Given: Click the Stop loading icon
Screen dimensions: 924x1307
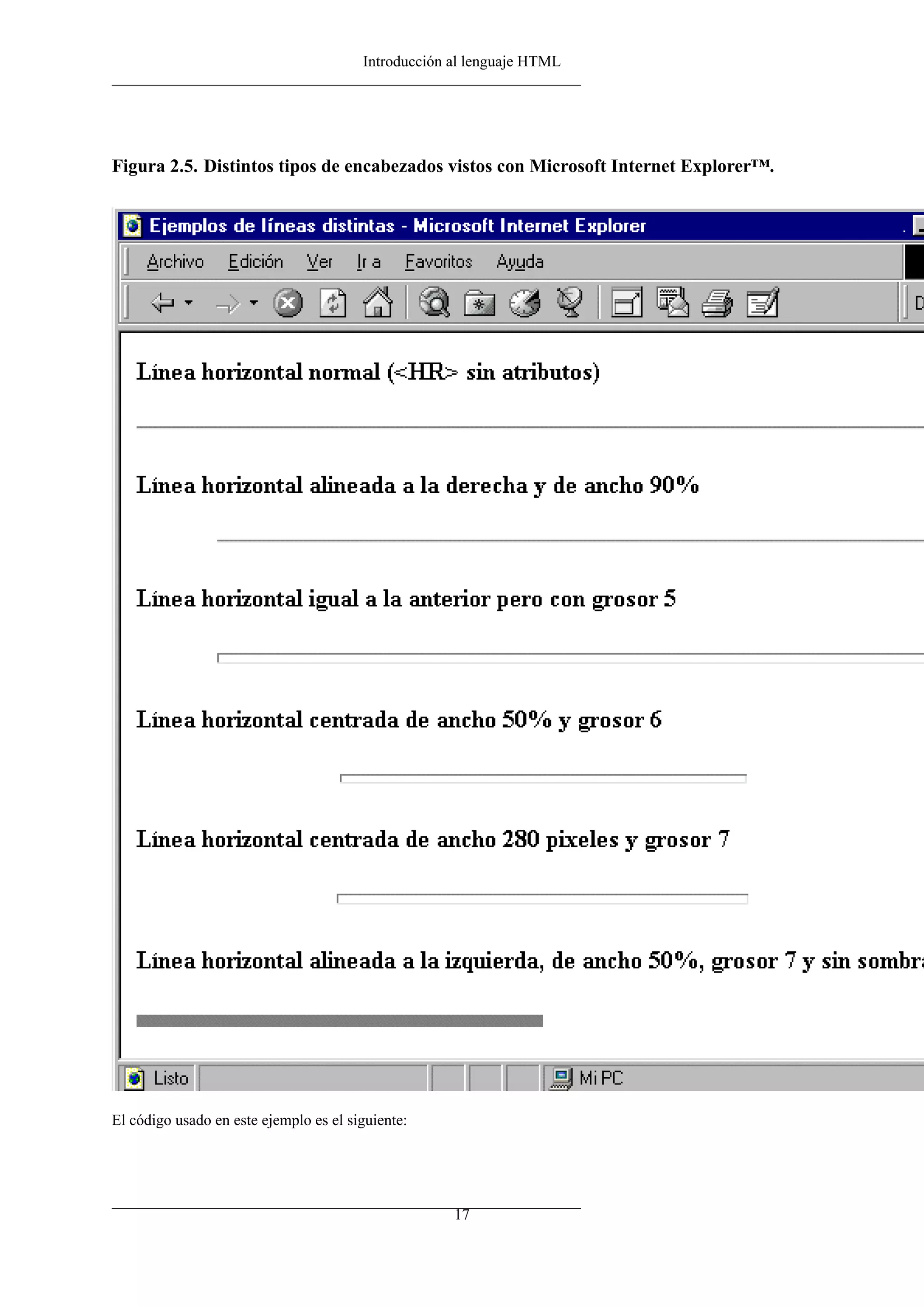Looking at the screenshot, I should (x=288, y=302).
